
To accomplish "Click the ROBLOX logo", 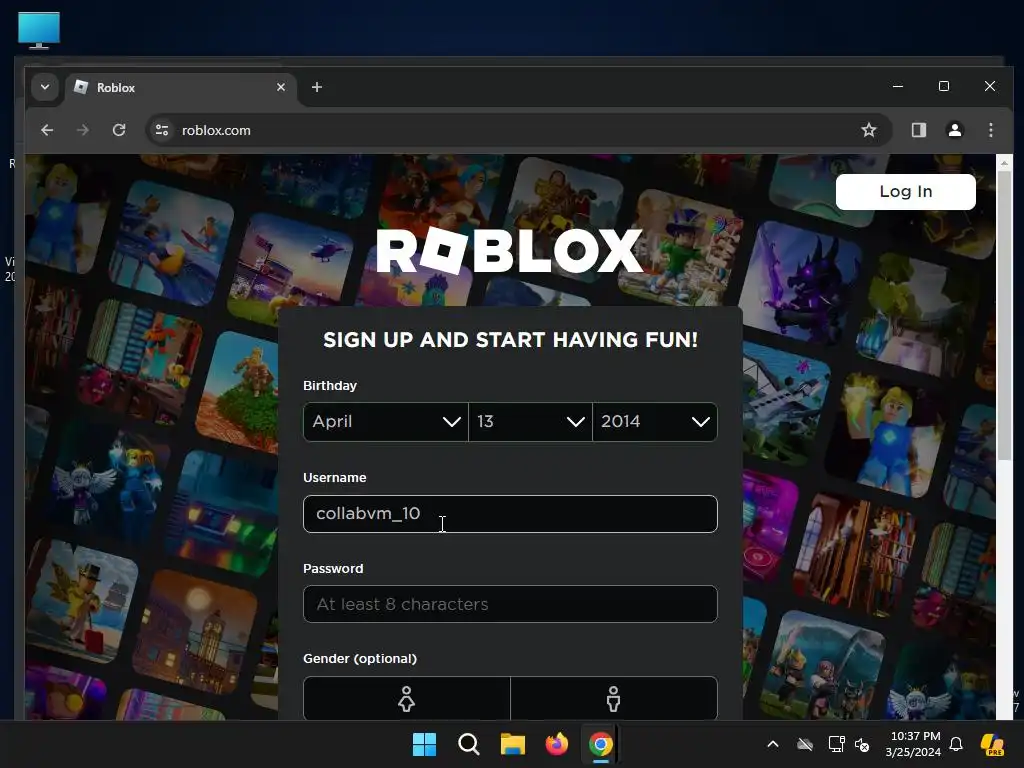I will (x=510, y=251).
